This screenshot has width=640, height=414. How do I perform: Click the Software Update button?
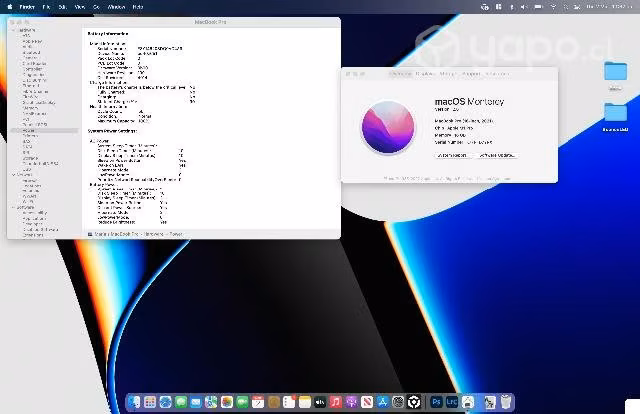497,156
